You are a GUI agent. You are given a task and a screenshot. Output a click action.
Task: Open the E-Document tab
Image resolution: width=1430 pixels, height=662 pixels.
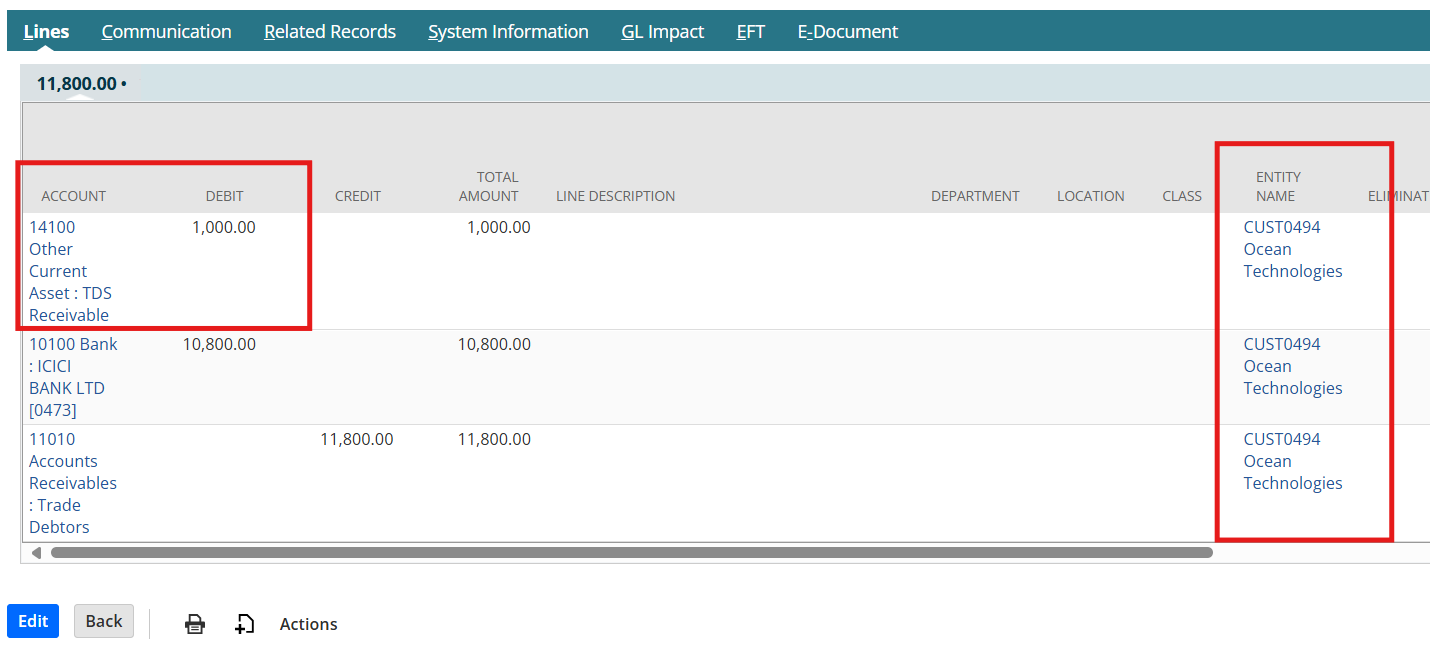847,32
